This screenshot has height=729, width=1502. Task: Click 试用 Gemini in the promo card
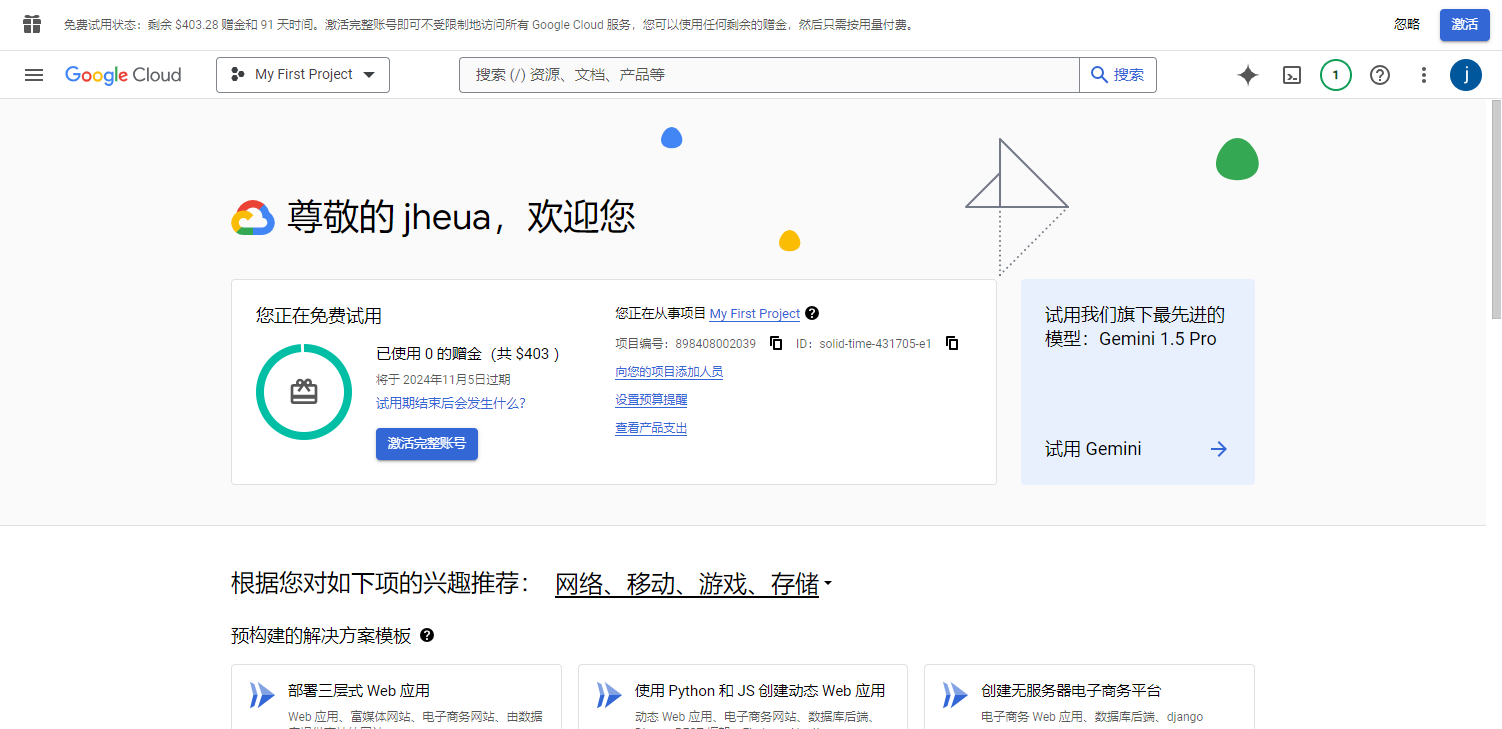(1092, 448)
